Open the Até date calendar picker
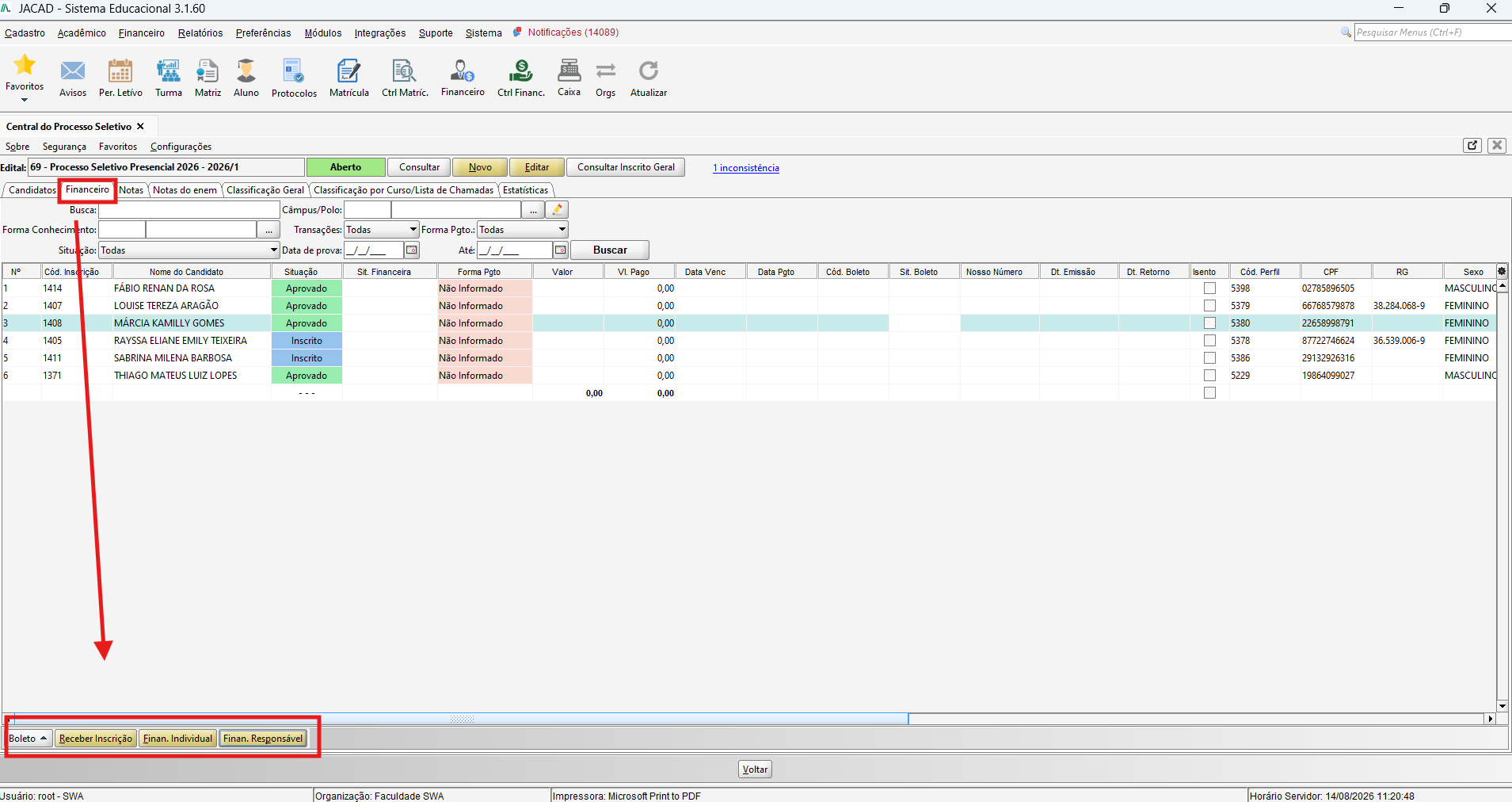Screen dimensions: 1512x802 click(561, 250)
